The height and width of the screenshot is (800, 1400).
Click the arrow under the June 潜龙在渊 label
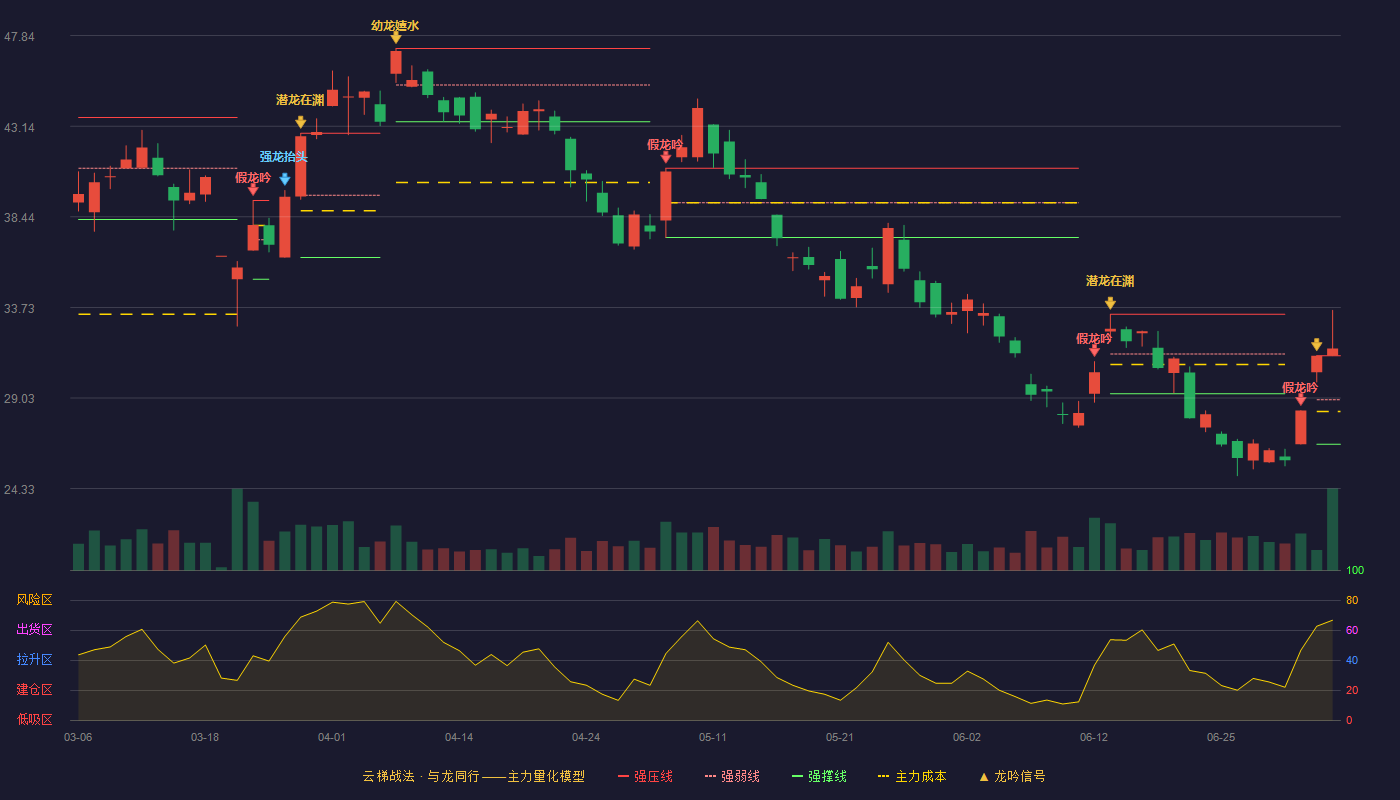1110,303
